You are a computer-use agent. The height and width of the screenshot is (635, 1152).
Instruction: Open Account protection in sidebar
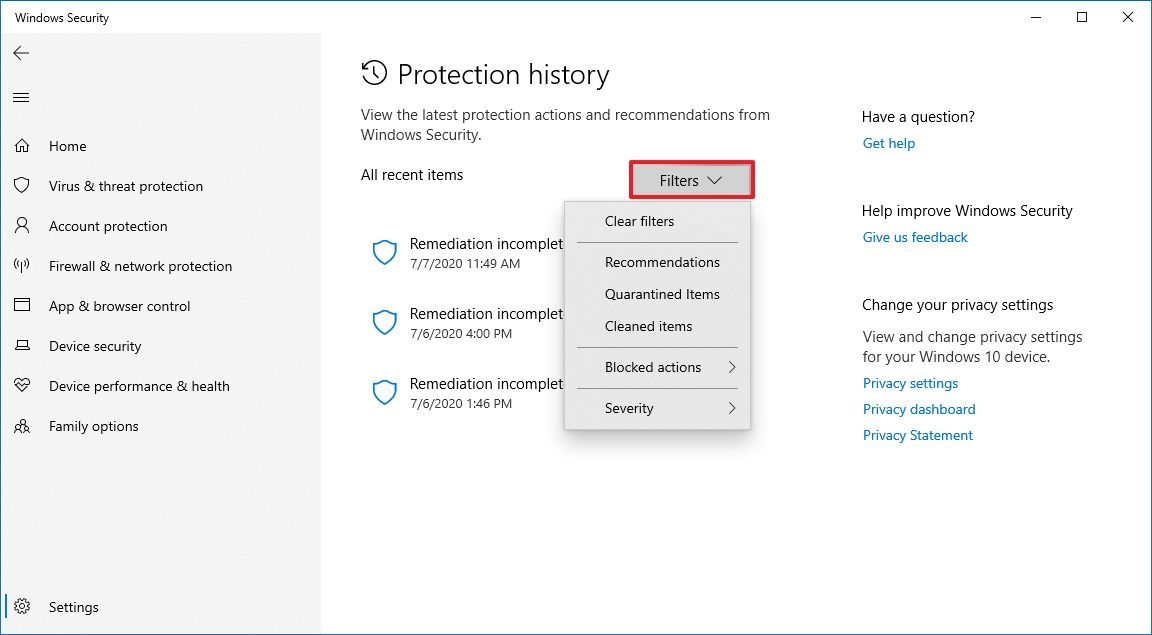click(107, 226)
